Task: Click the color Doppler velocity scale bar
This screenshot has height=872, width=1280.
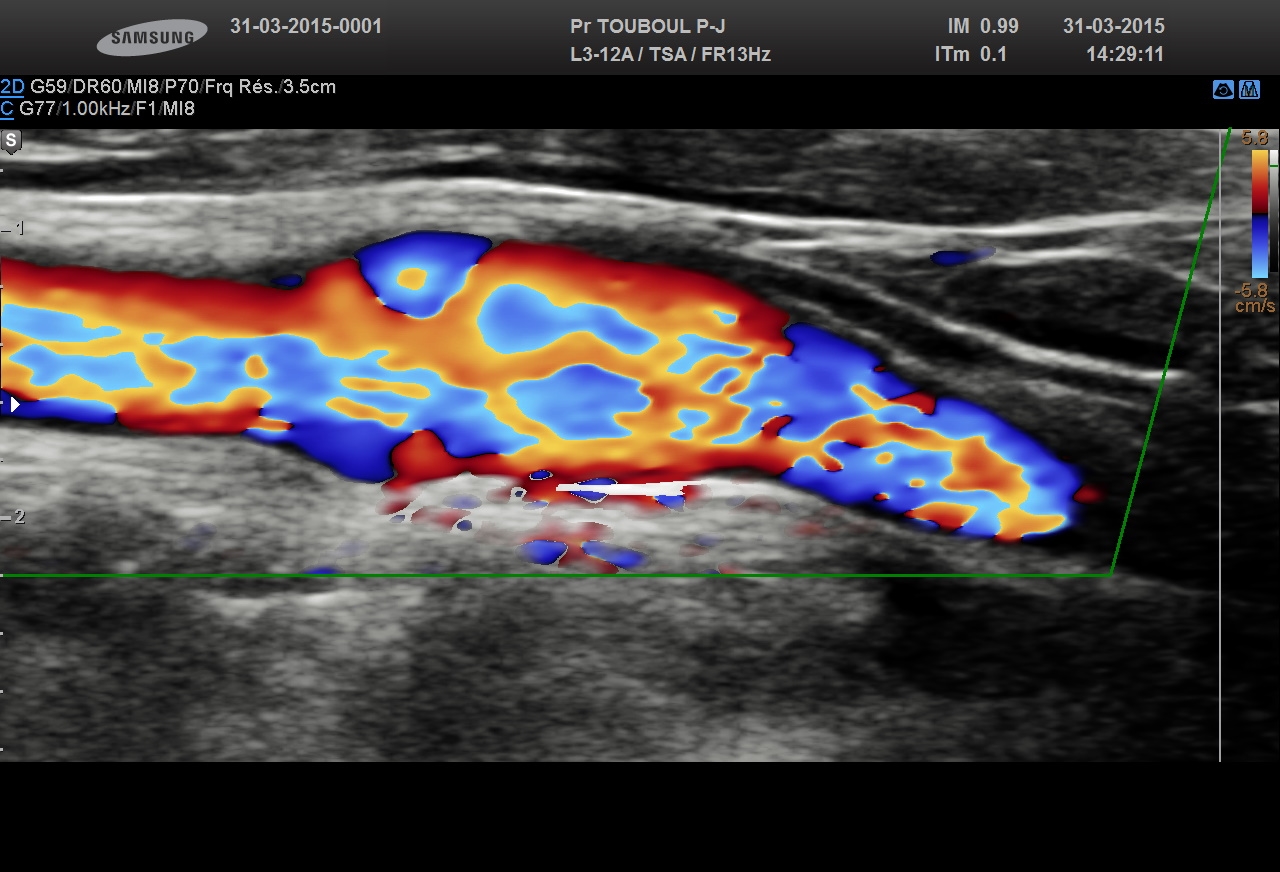Action: click(1260, 213)
